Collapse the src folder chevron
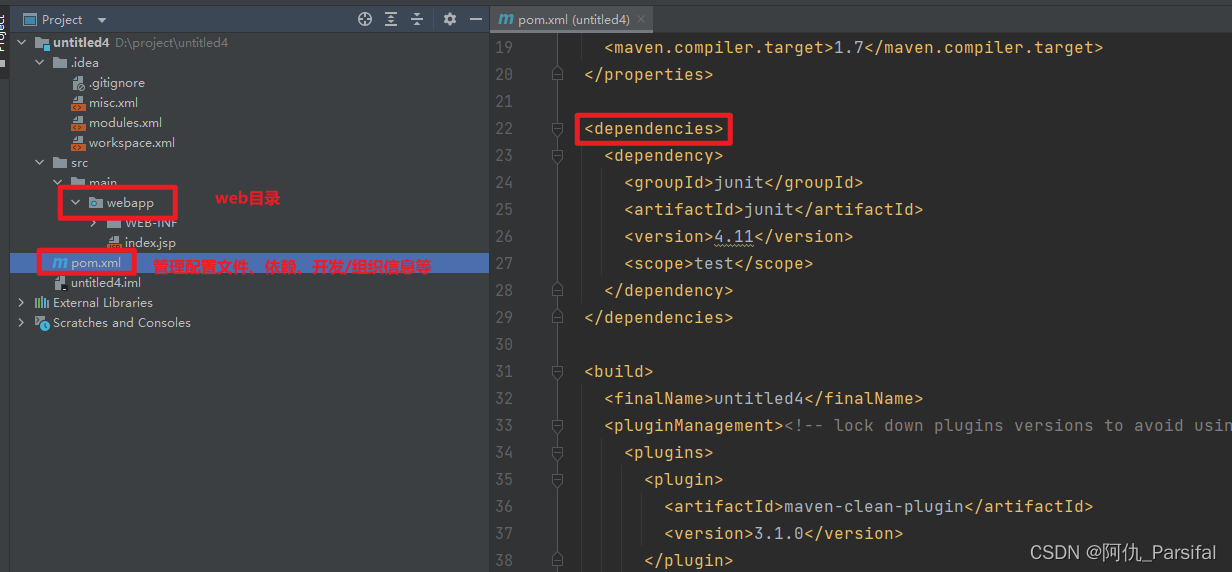The width and height of the screenshot is (1232, 572). 40,163
